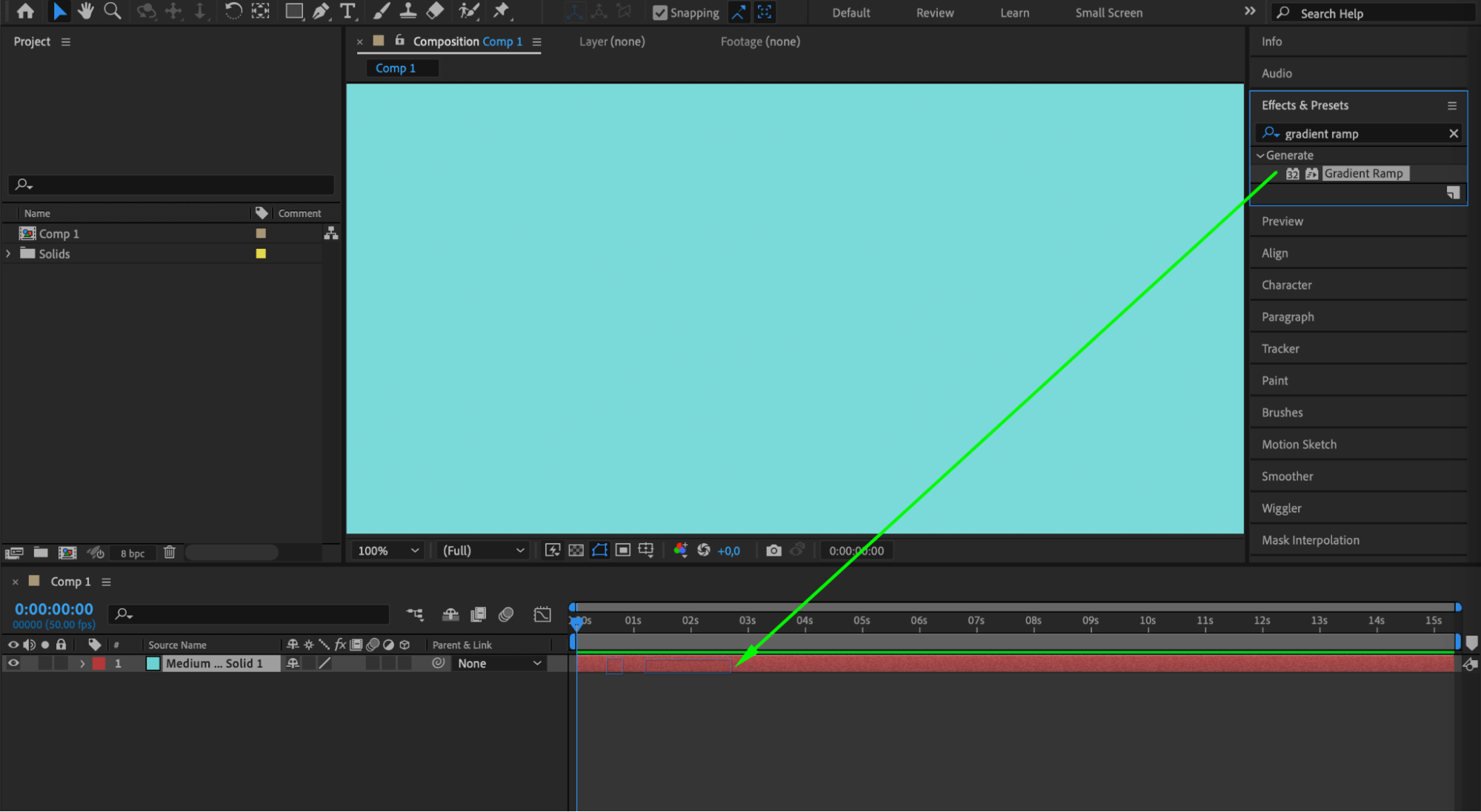Hide the Medium Solid 1 layer

click(13, 664)
